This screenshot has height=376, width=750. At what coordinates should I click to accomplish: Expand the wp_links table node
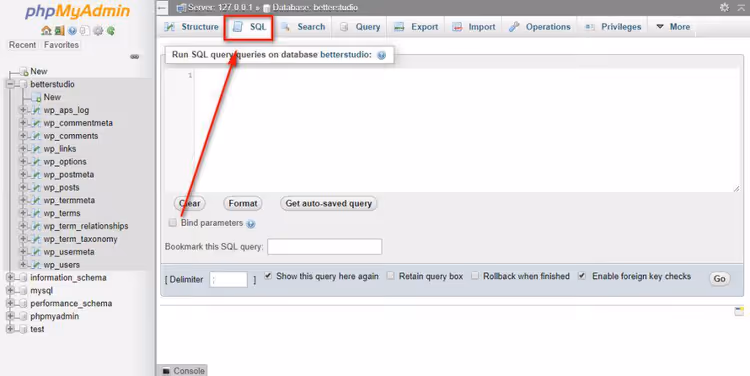pos(22,148)
